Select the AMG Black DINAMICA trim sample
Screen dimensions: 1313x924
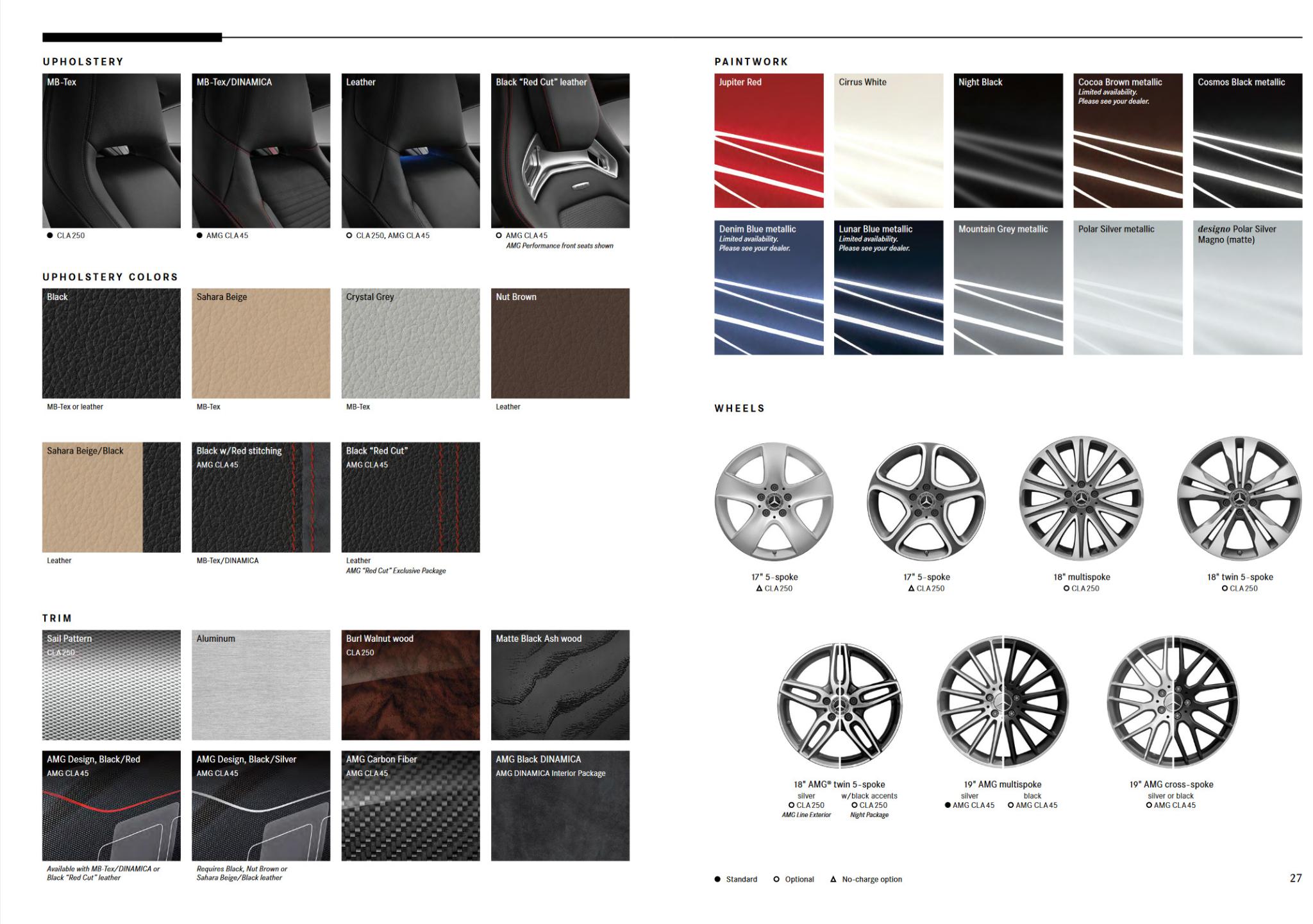[560, 805]
